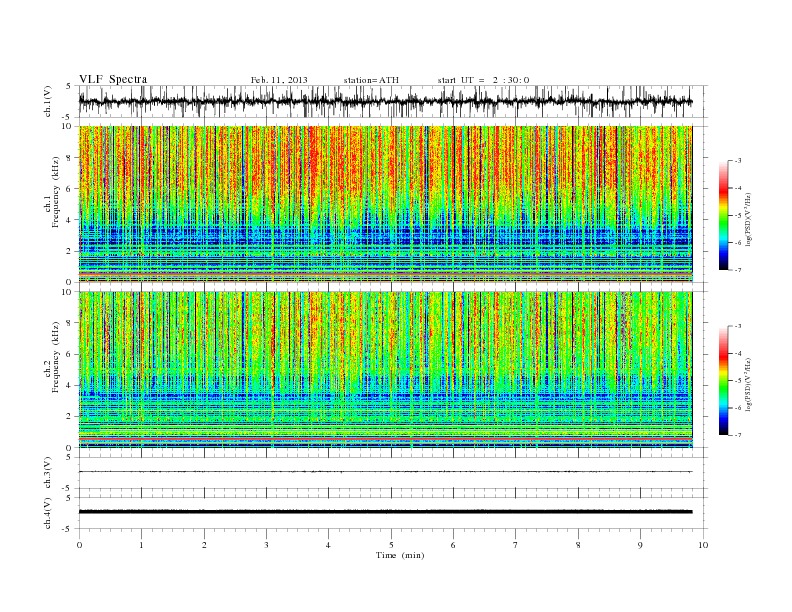Click the "2" kHz tick of ch.2 spectrogram
Viewport: 792px width, 612px height.
69,417
